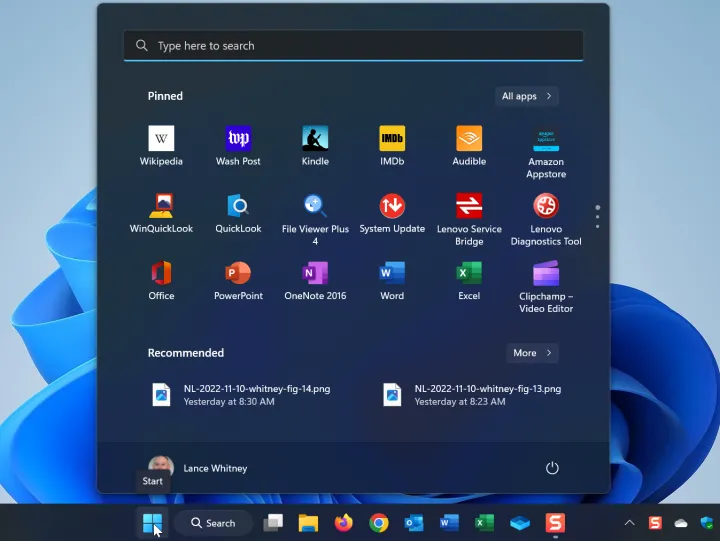Open Google Chrome from the taskbar
The width and height of the screenshot is (720, 541).
(x=378, y=523)
